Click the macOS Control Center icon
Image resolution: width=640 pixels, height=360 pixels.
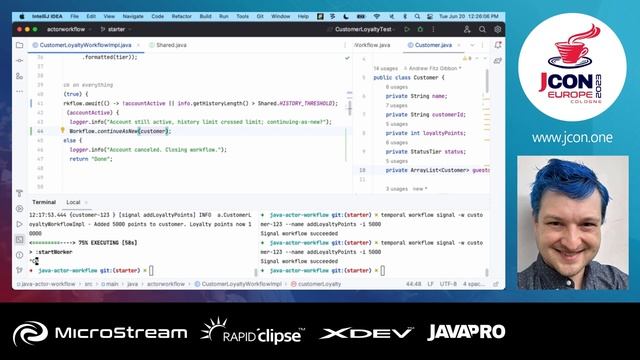point(430,16)
